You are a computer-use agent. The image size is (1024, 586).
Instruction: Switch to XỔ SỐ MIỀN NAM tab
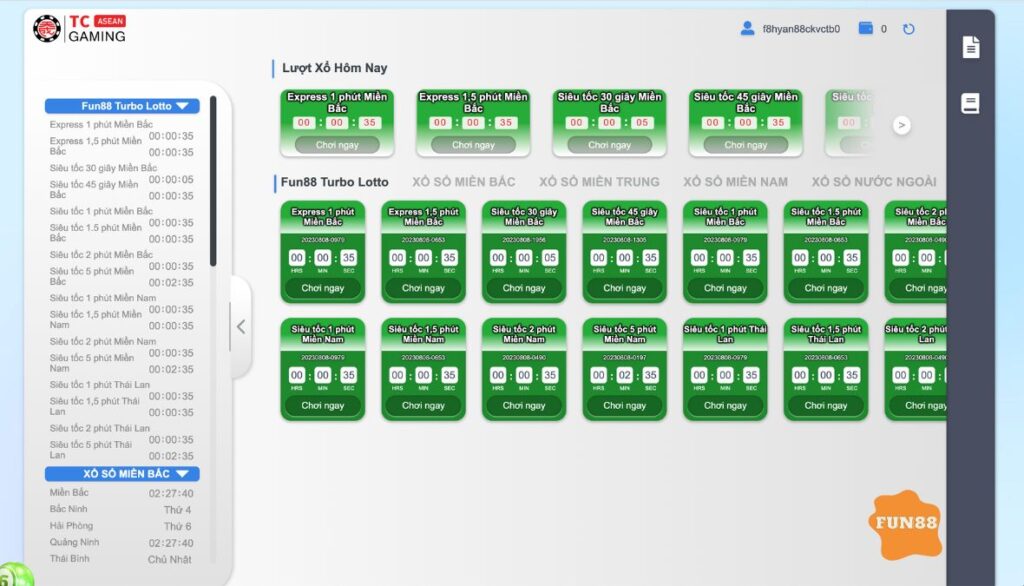[x=735, y=182]
